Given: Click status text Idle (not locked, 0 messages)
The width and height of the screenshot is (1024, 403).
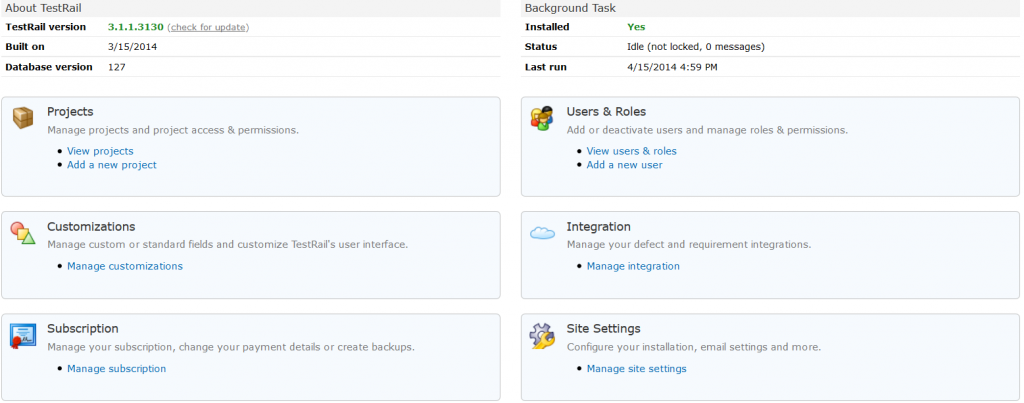Looking at the screenshot, I should click(696, 47).
